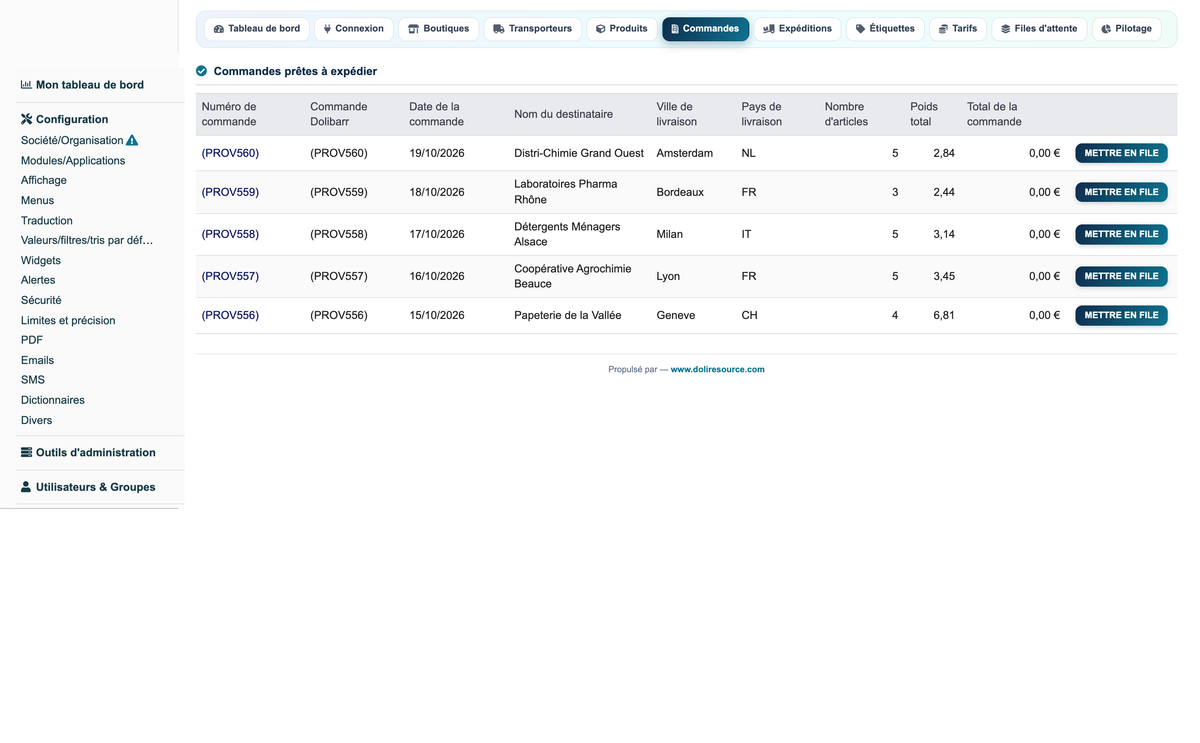Click the check icon beside Commandes prêtes à expédier

202,71
